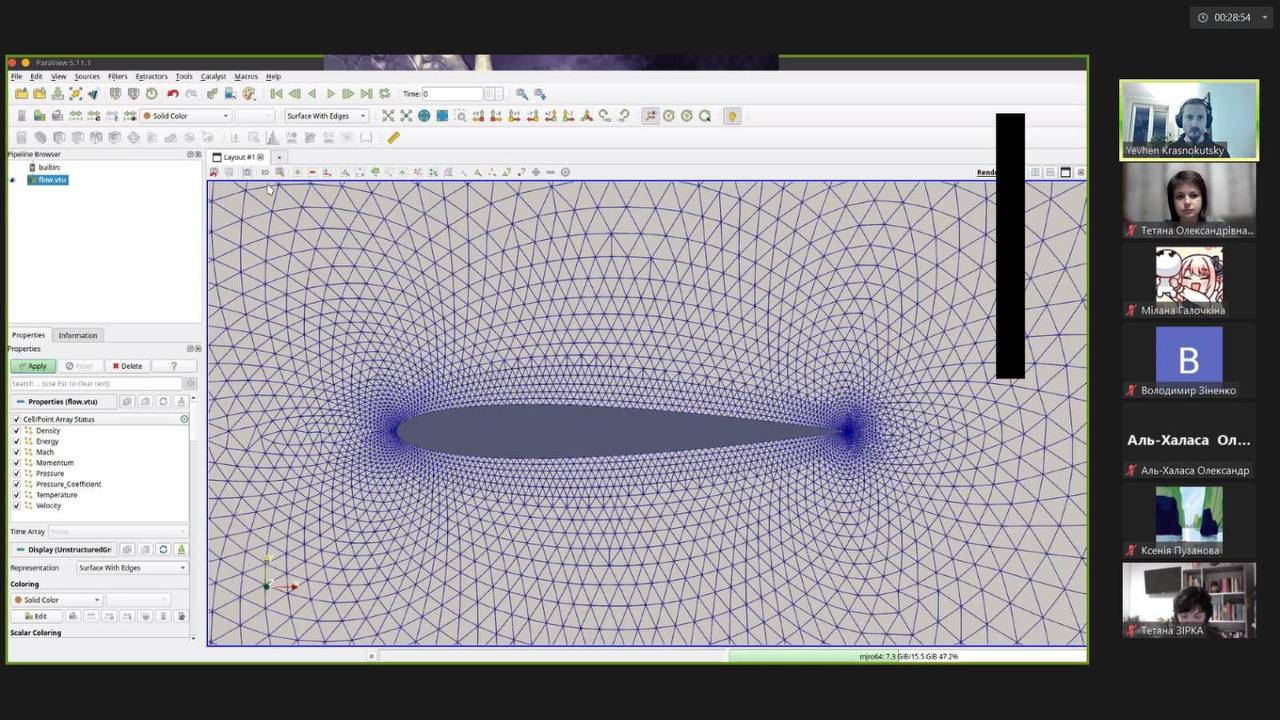Open the Filters menu
This screenshot has width=1280, height=720.
[117, 76]
